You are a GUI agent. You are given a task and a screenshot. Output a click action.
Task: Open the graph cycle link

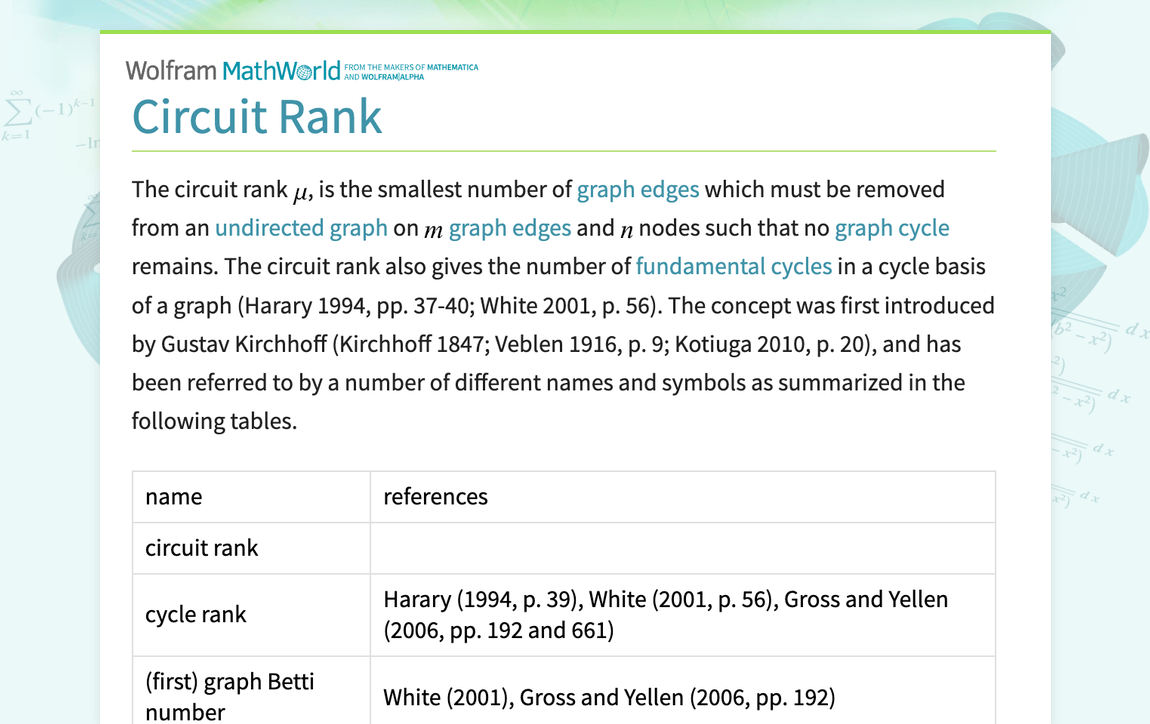tap(892, 228)
